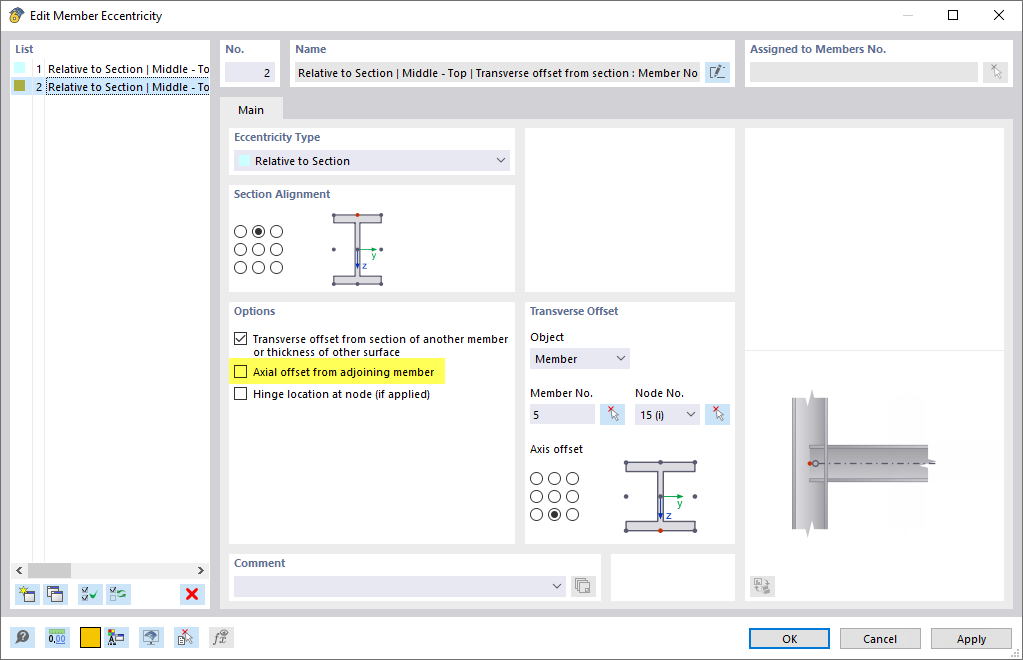Click the Assigned to Members No. field
Screen dimensions: 1023x660
[x=864, y=72]
